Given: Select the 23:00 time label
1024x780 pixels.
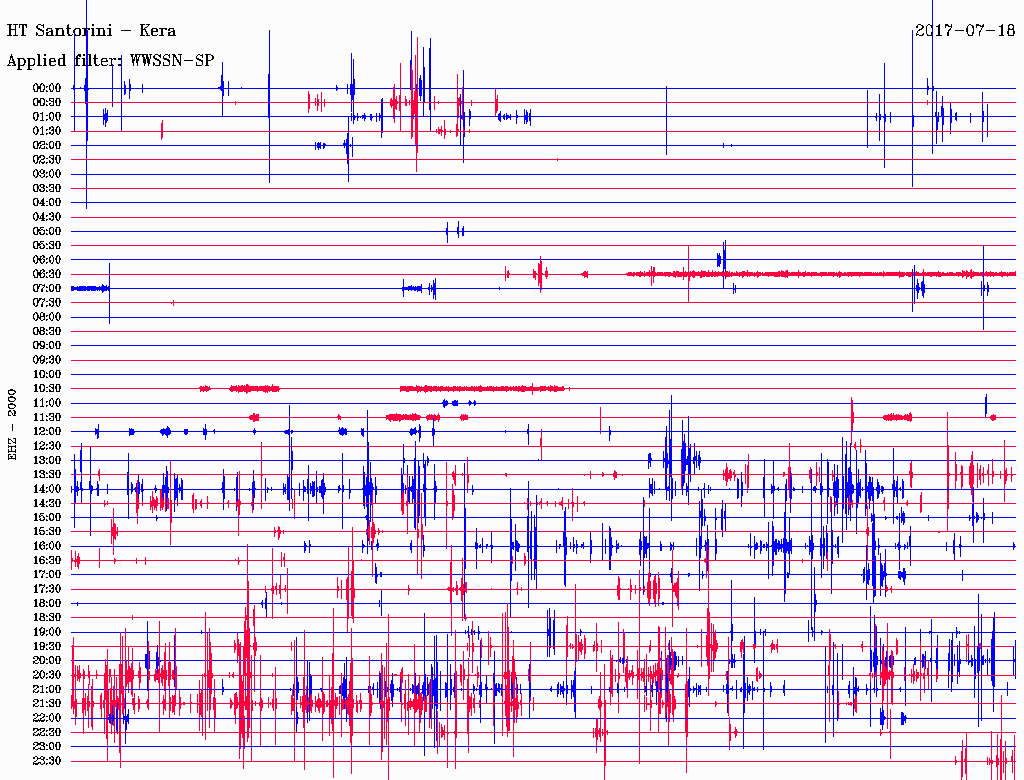Looking at the screenshot, I should pyautogui.click(x=47, y=747).
